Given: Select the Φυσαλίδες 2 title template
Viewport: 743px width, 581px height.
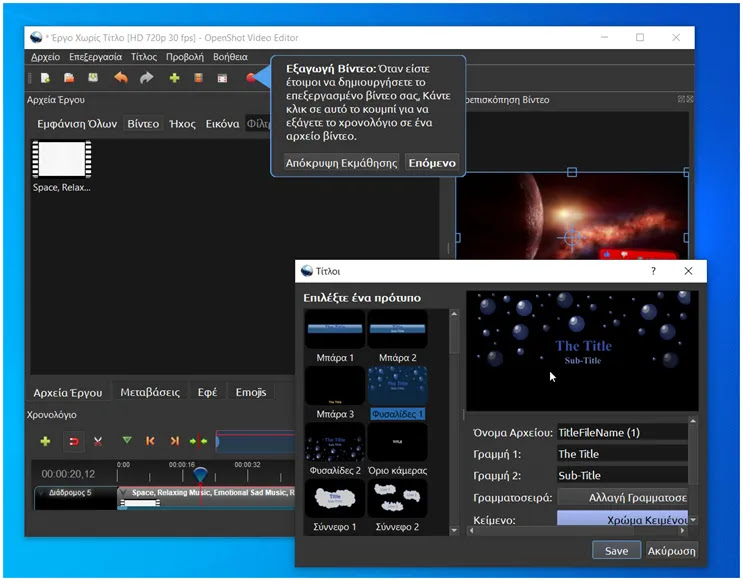Looking at the screenshot, I should [x=335, y=450].
